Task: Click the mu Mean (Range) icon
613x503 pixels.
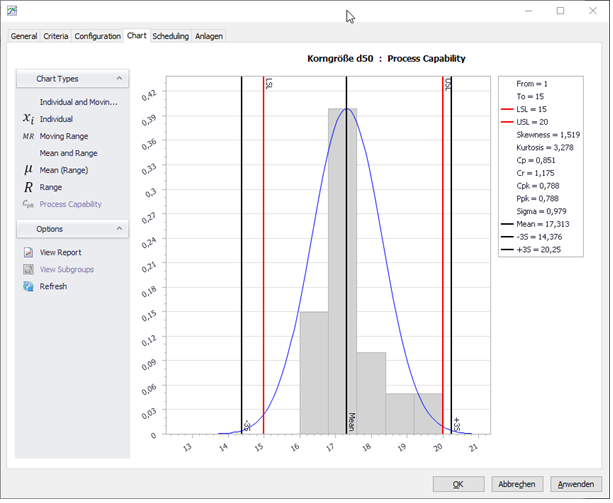Action: click(x=28, y=170)
